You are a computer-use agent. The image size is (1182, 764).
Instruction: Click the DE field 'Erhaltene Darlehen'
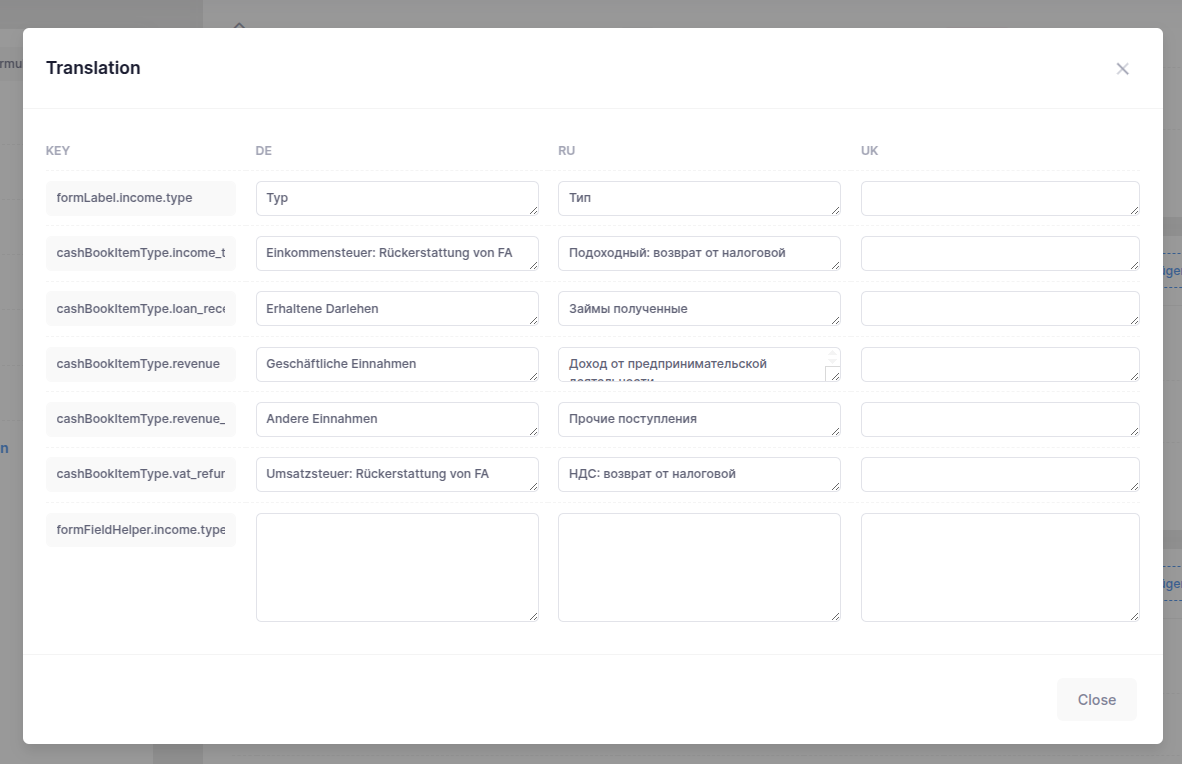pos(397,308)
